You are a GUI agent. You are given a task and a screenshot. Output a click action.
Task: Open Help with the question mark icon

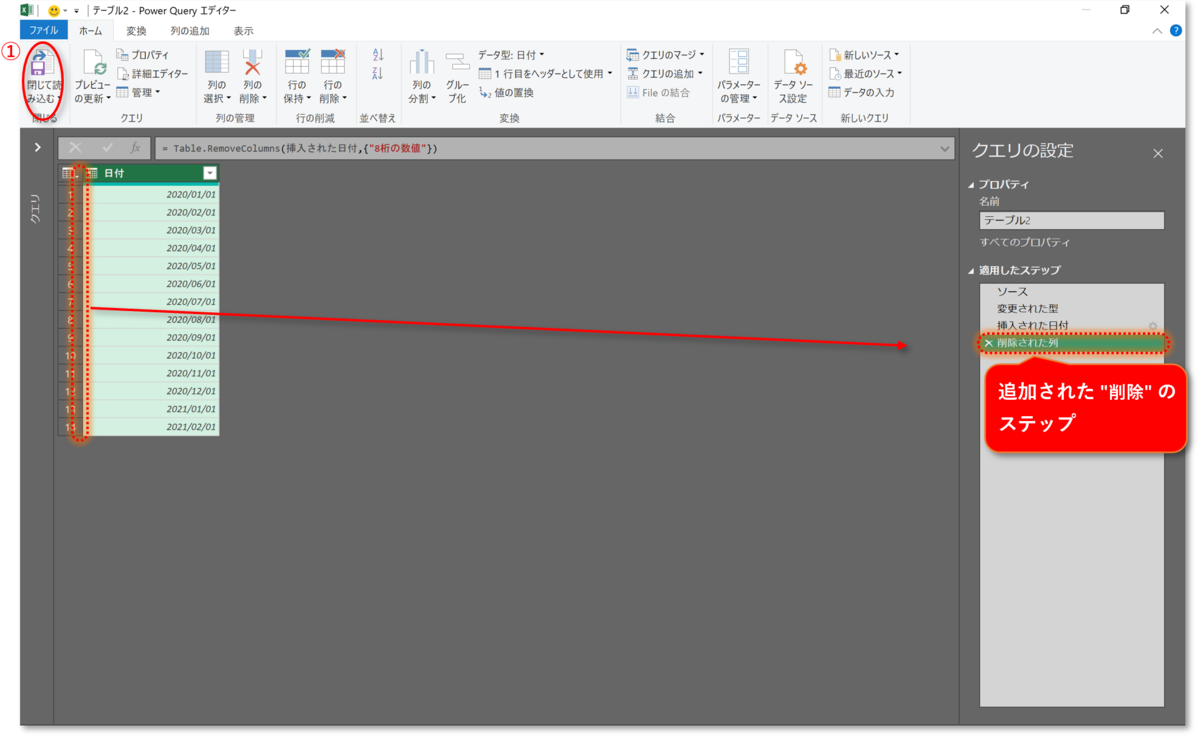[x=1176, y=31]
